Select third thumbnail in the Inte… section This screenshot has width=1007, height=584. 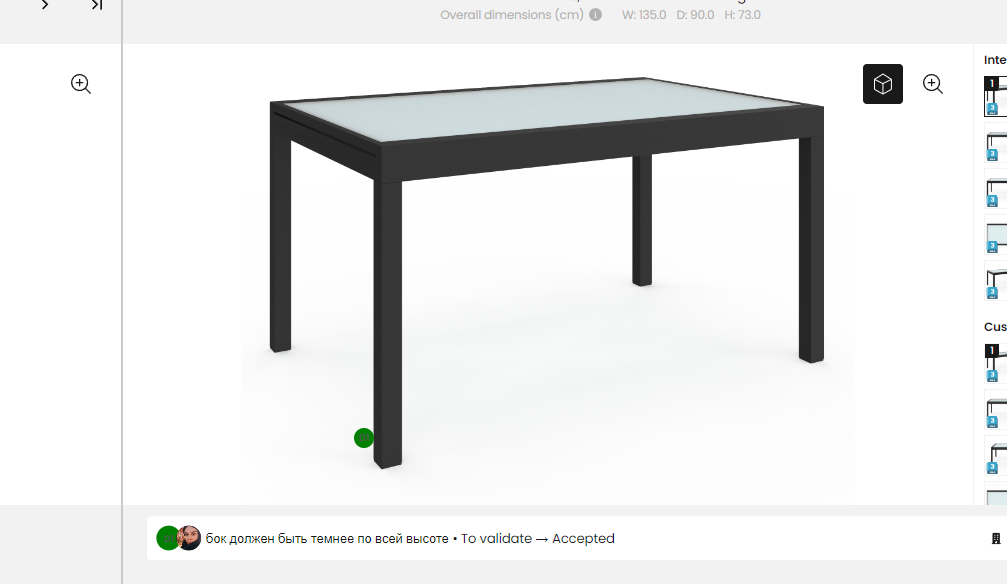(996, 189)
